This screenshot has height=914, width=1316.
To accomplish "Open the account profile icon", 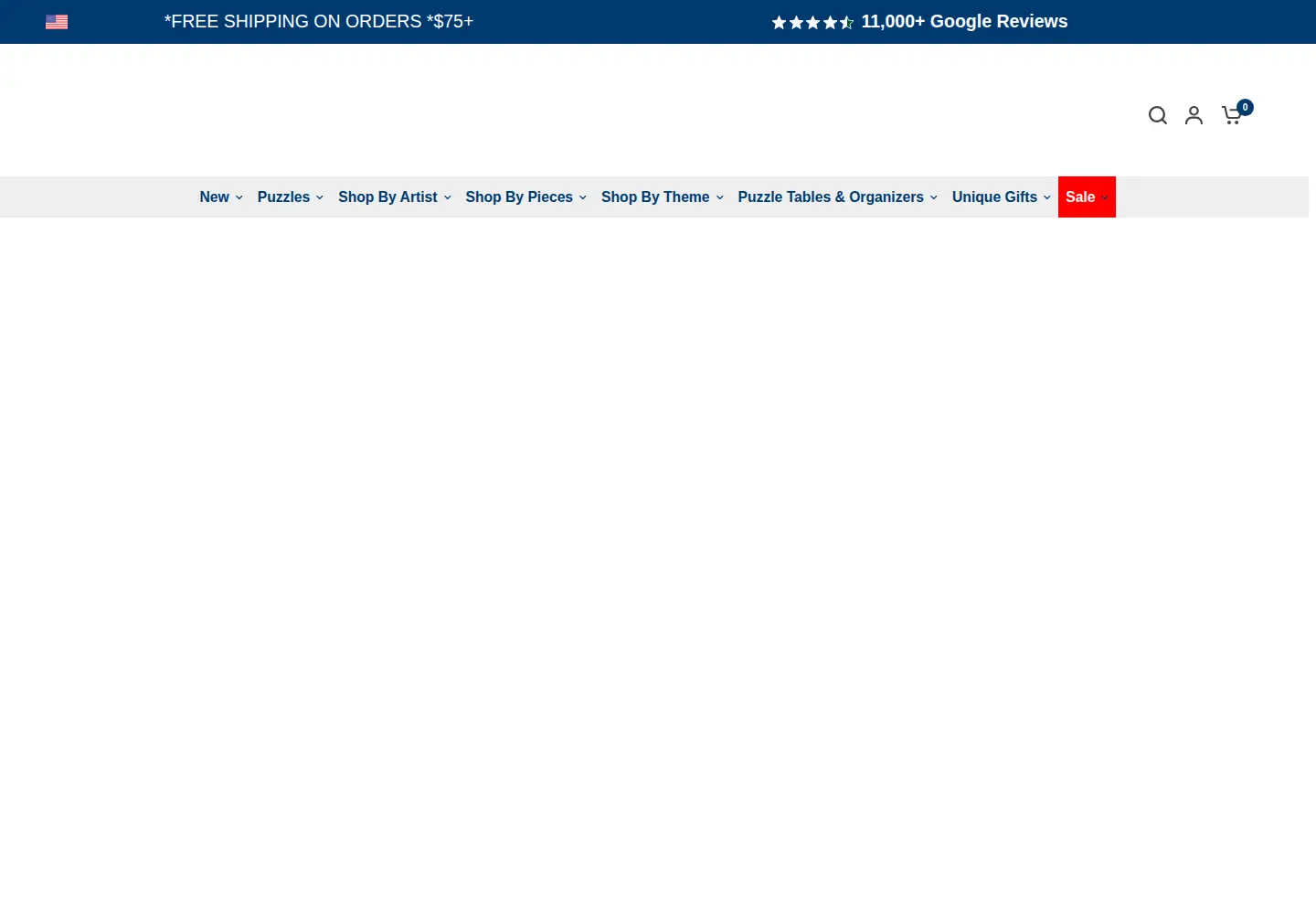I will (1194, 115).
